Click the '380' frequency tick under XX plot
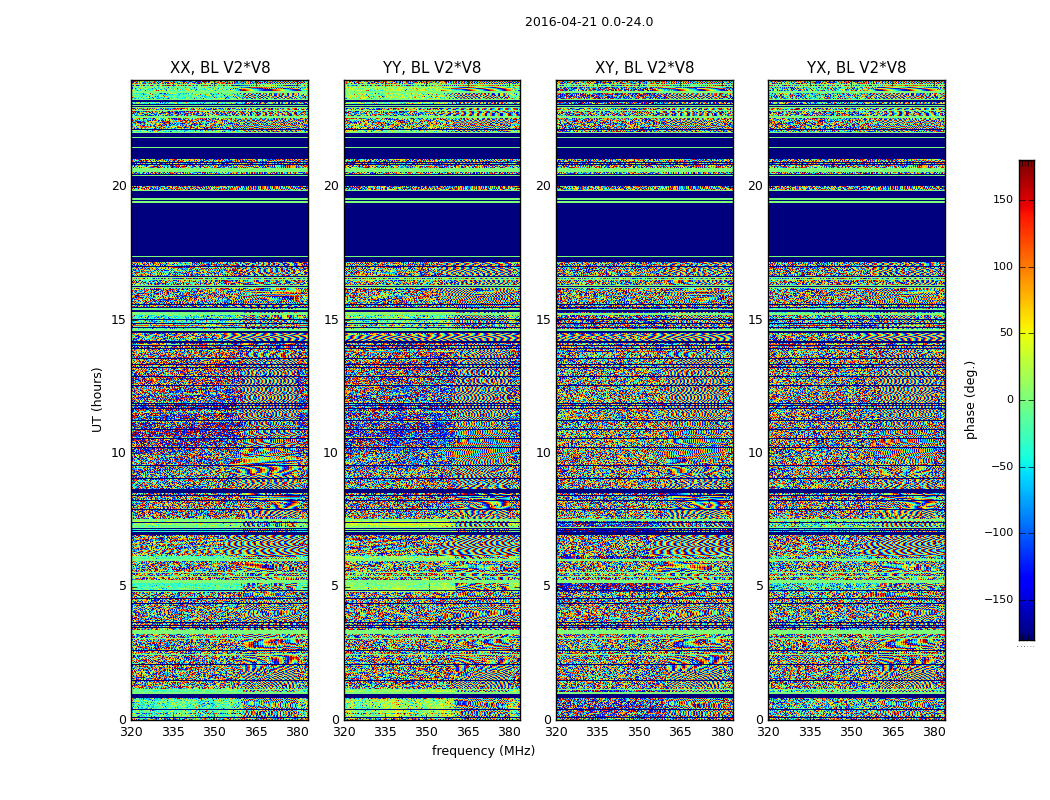 (x=297, y=732)
